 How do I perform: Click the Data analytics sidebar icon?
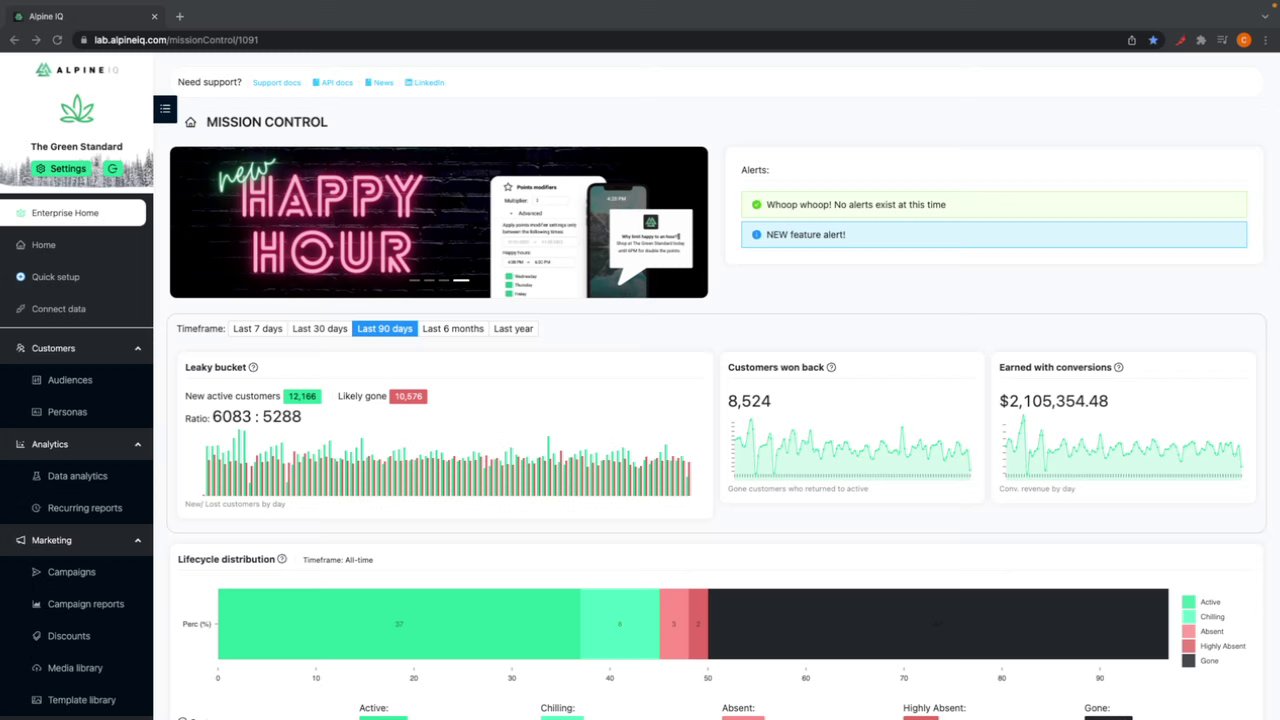[37, 476]
